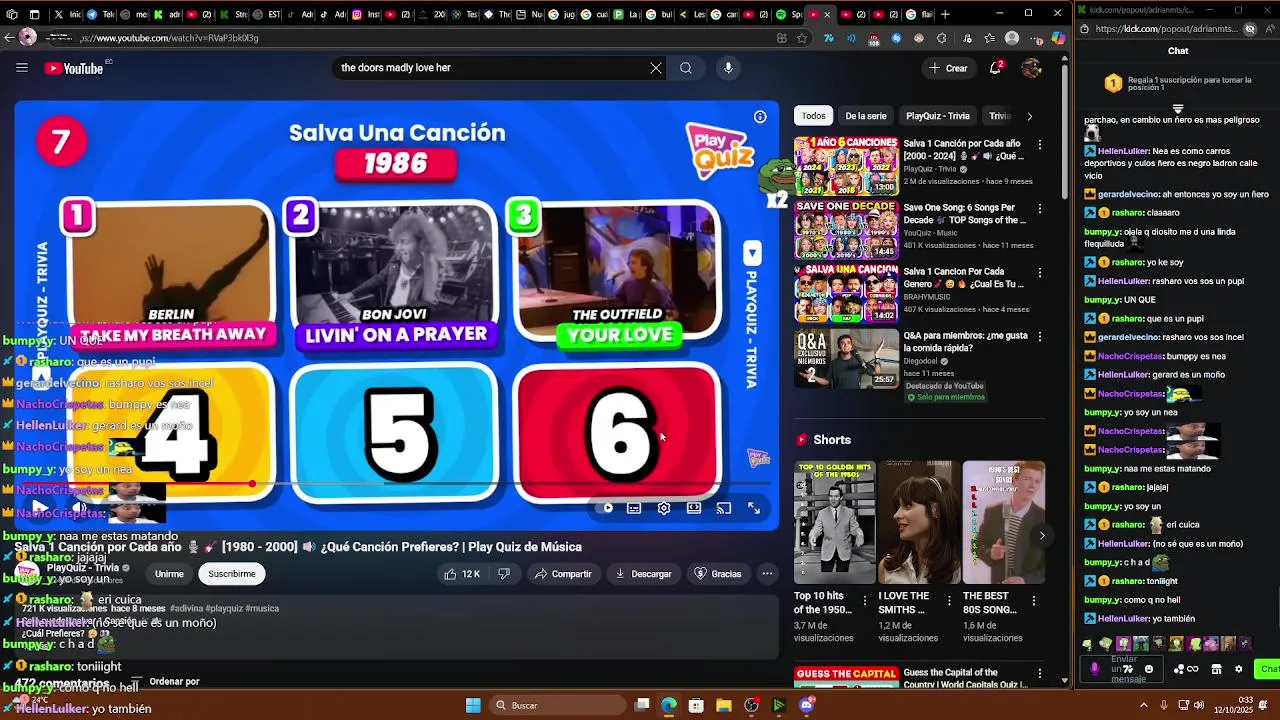Open Save One Song: 6 Songs Per Decade video
1280x720 pixels.
846,229
